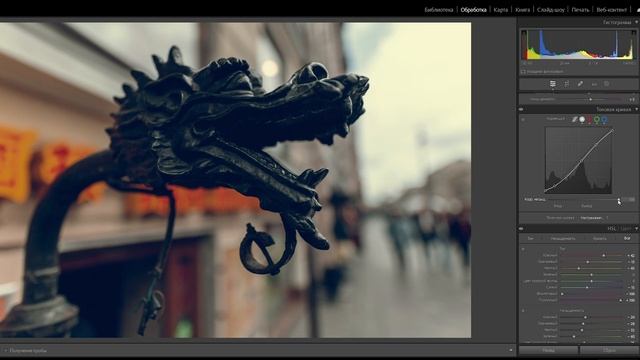This screenshot has width=640, height=360.
Task: Click the Сброс button
Action: pyautogui.click(x=610, y=350)
